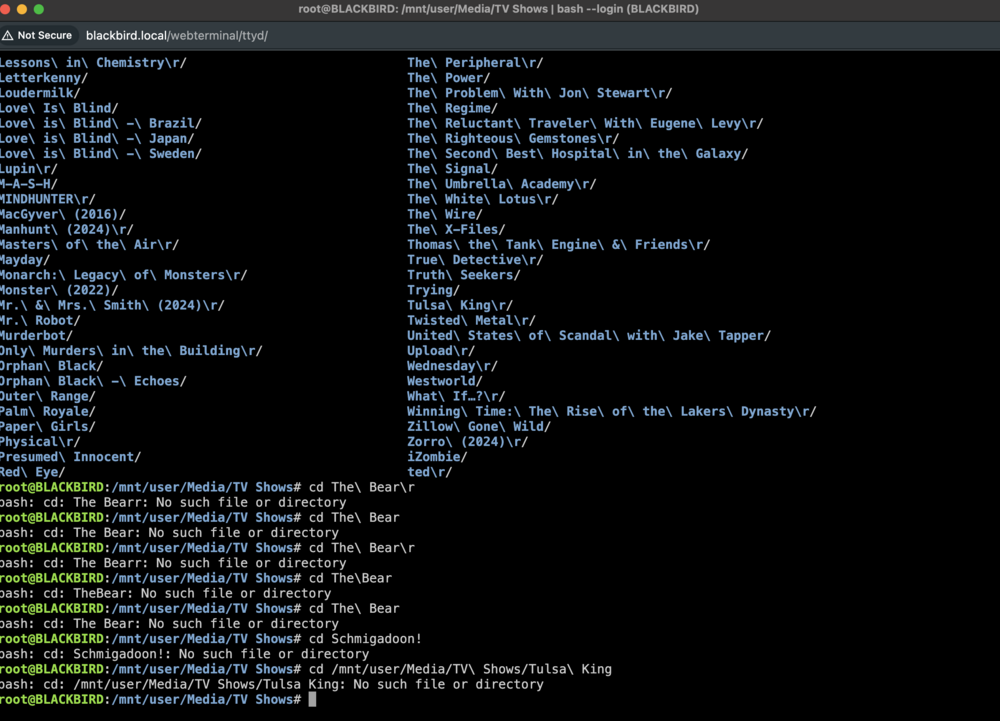This screenshot has height=721, width=1000.
Task: Click the 'MacGyver\ (2016)/' entry
Action: pos(63,214)
